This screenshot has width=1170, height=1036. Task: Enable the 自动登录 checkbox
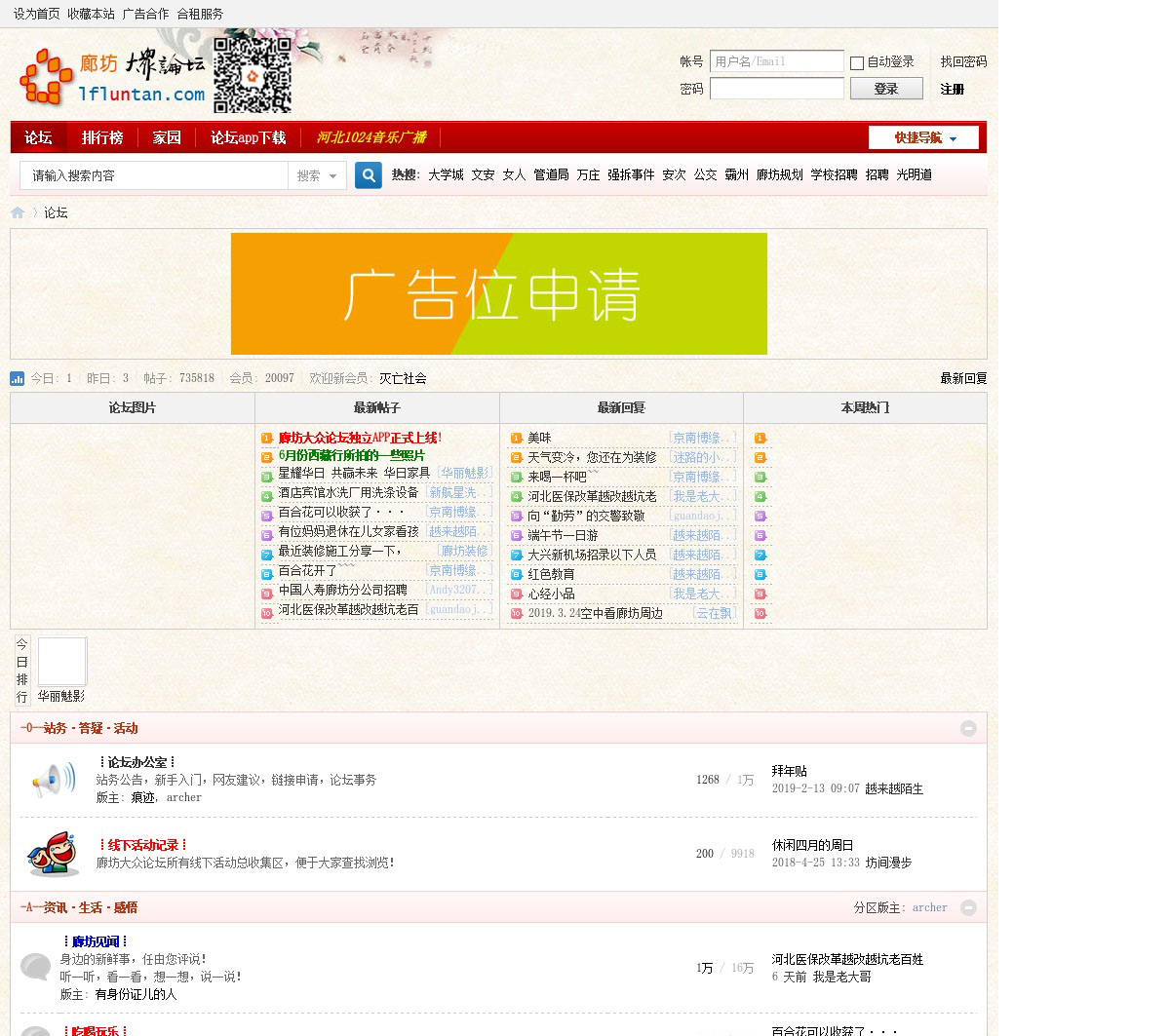click(857, 62)
